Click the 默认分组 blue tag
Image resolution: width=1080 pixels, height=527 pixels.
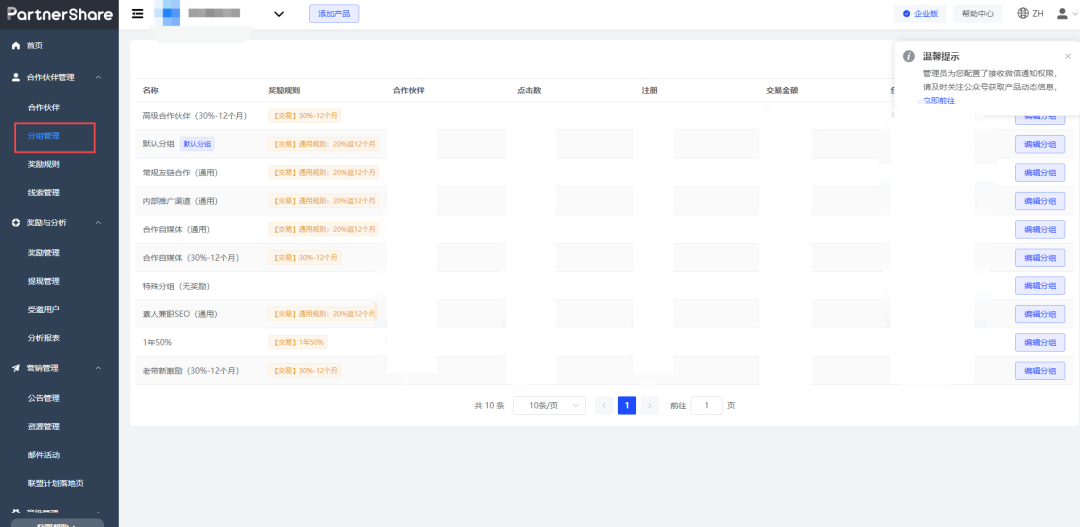[x=198, y=144]
